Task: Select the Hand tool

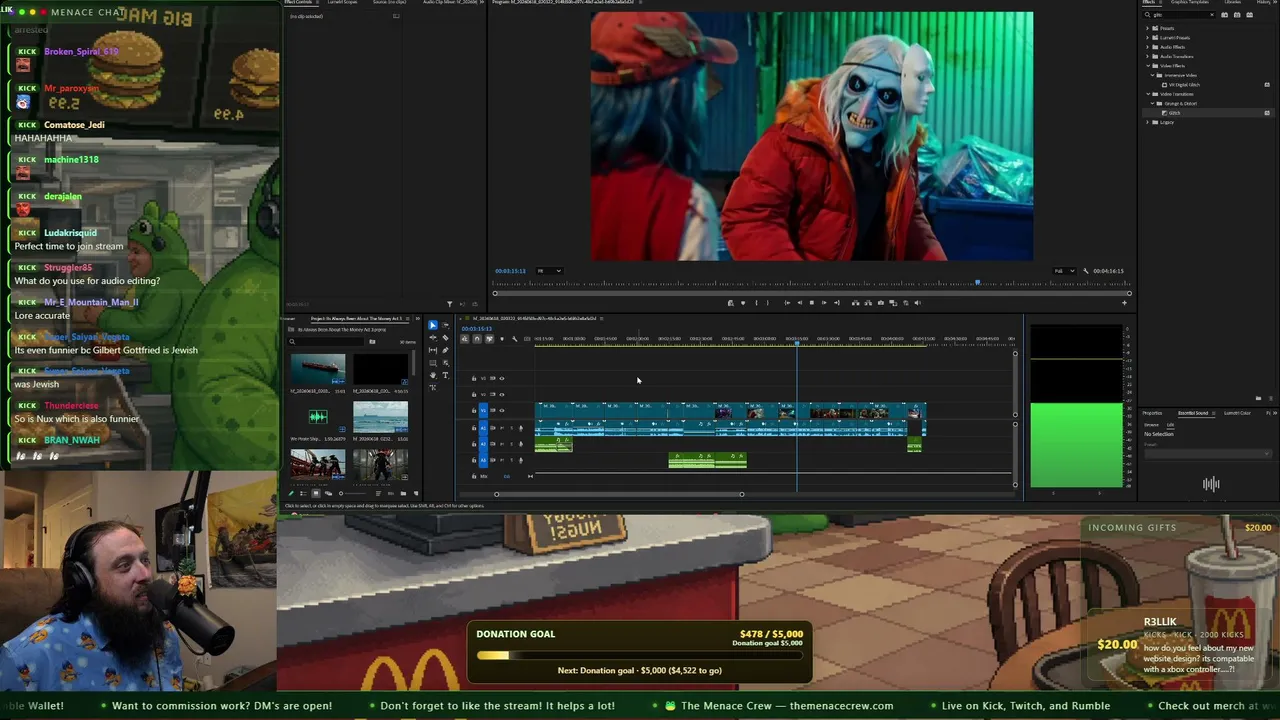Action: tap(433, 375)
